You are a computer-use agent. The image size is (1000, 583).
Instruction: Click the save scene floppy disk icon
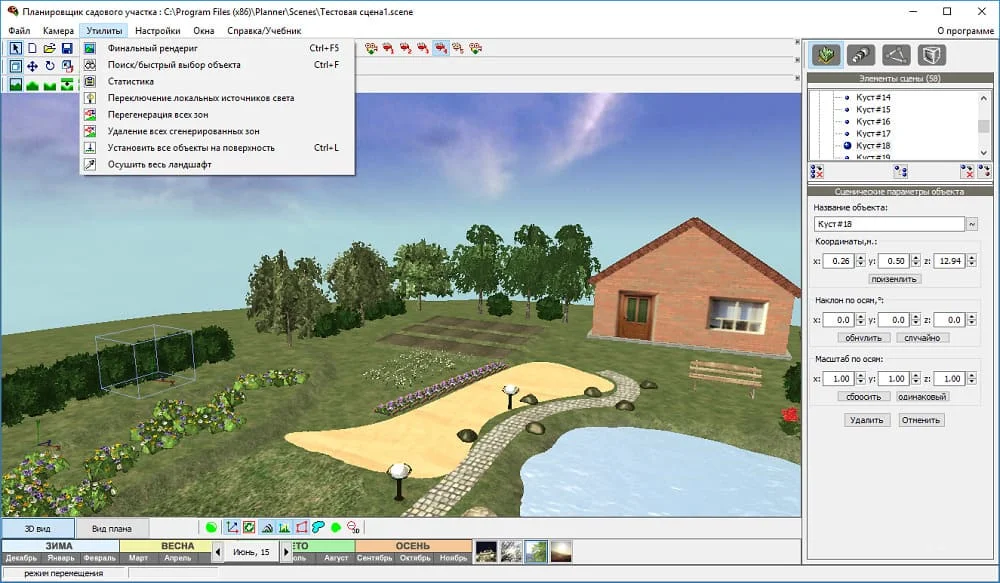click(66, 48)
